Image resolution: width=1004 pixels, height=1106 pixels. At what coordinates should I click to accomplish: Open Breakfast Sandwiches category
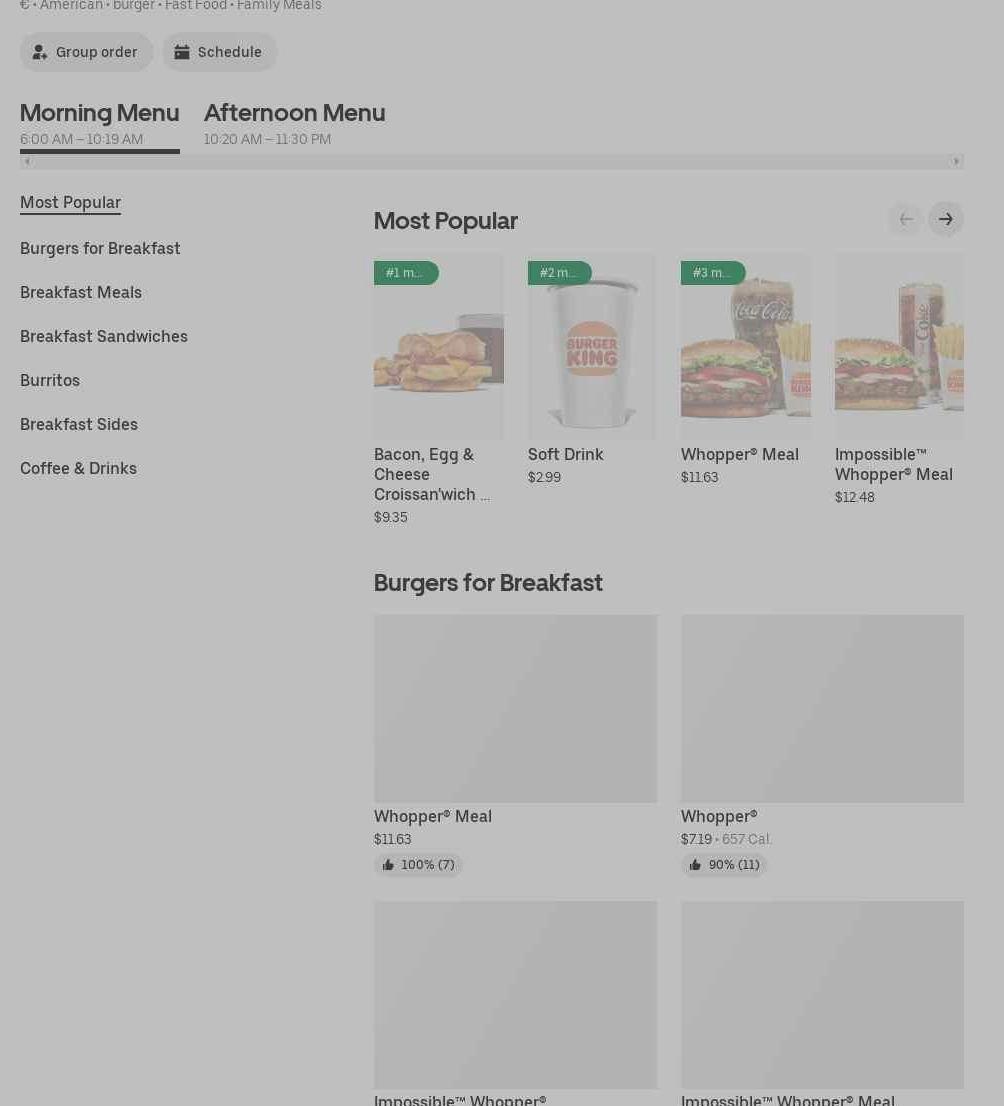[x=104, y=336]
